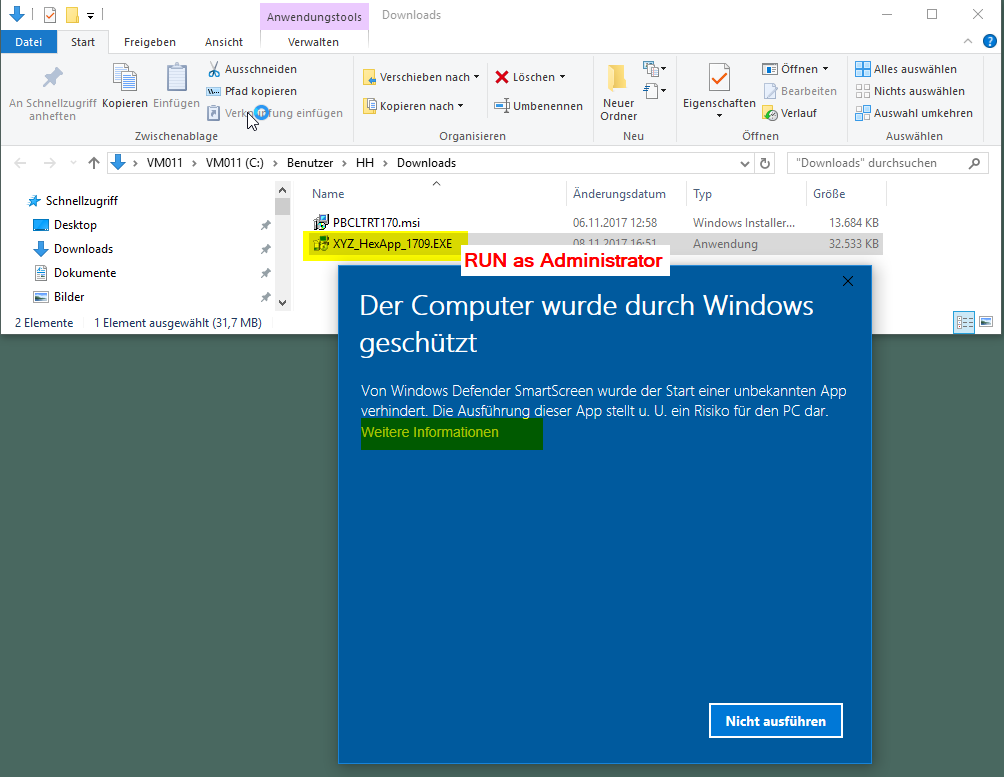Select all items with Alles auswählen

pyautogui.click(x=906, y=69)
